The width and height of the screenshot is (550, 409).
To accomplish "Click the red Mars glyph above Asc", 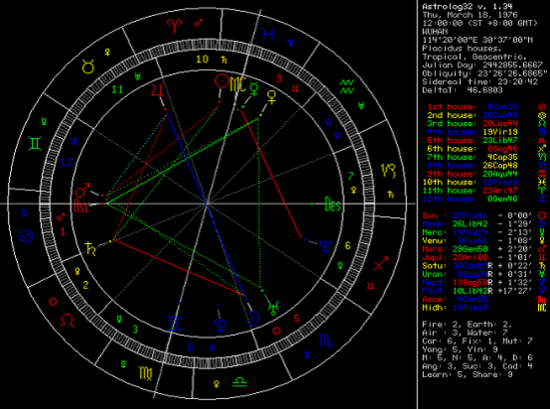I will [82, 190].
